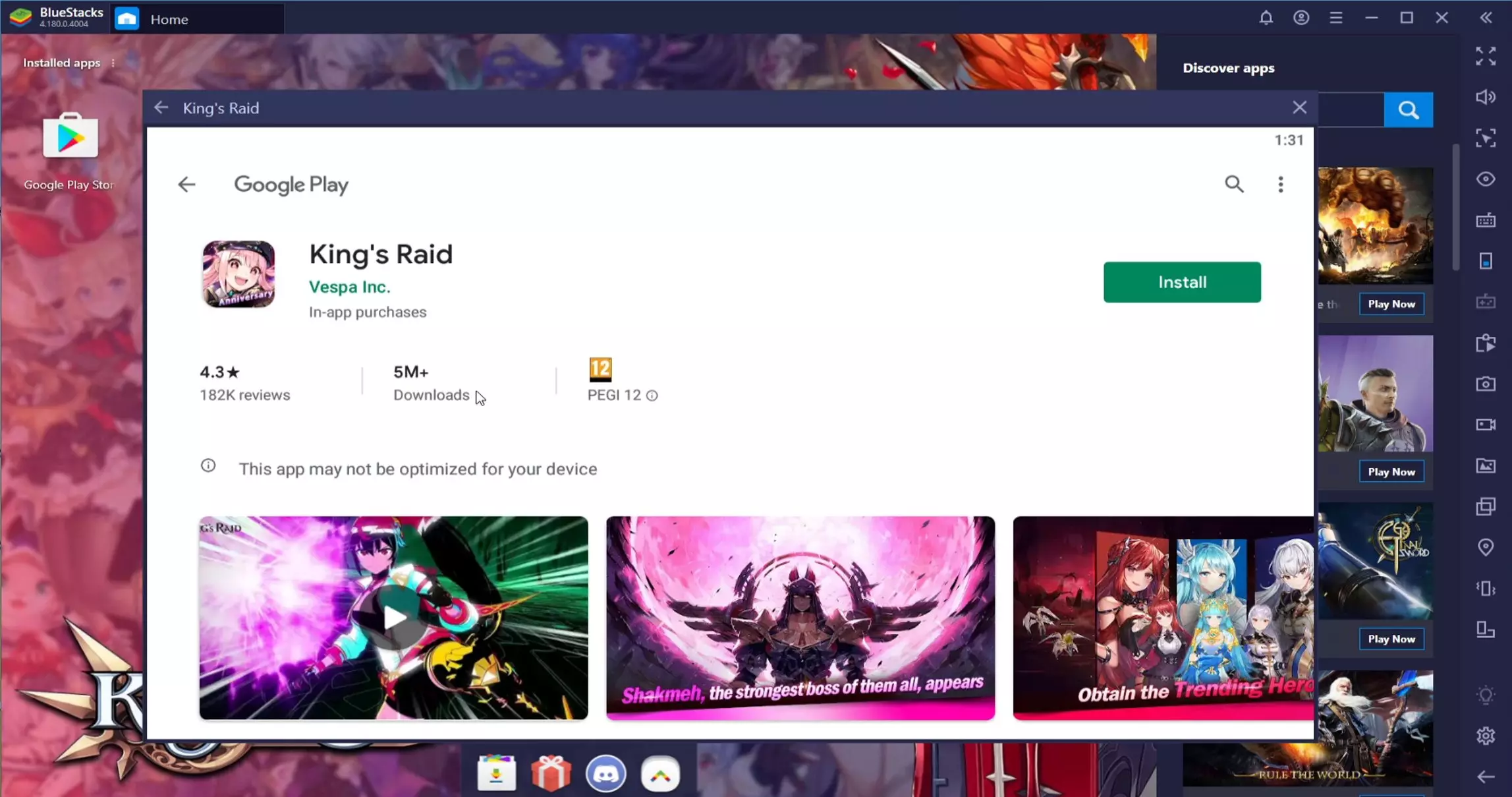
Task: Open the Shakmeh boss screenshot thumbnail
Action: (800, 618)
